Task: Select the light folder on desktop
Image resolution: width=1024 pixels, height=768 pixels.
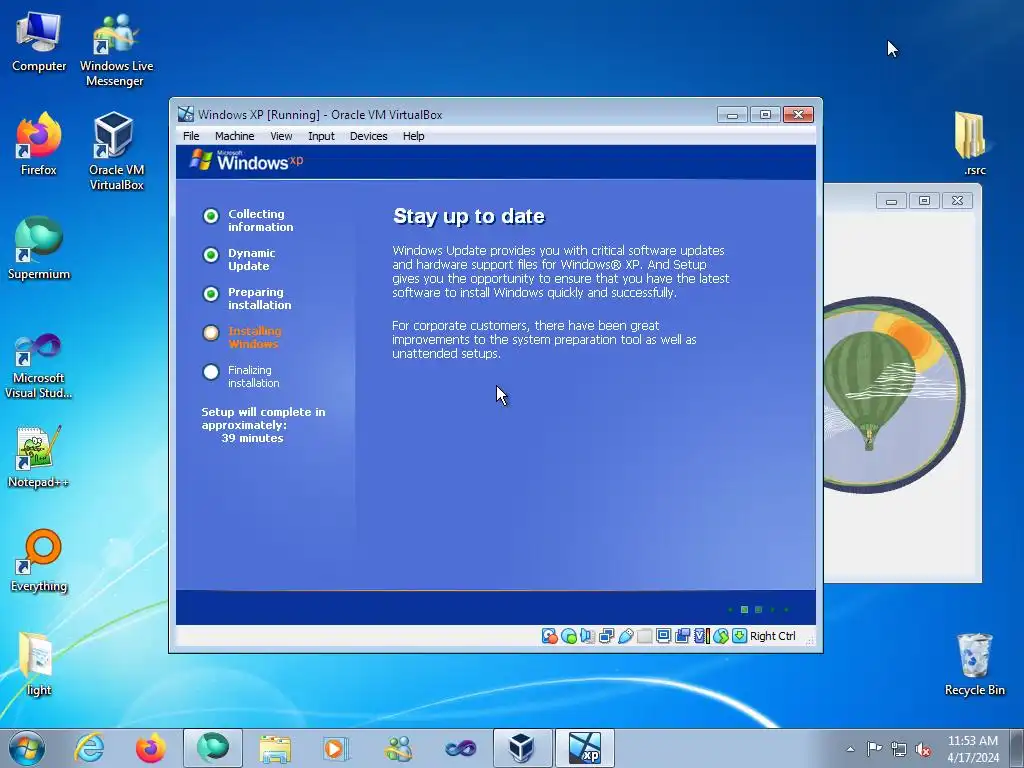Action: [x=37, y=664]
